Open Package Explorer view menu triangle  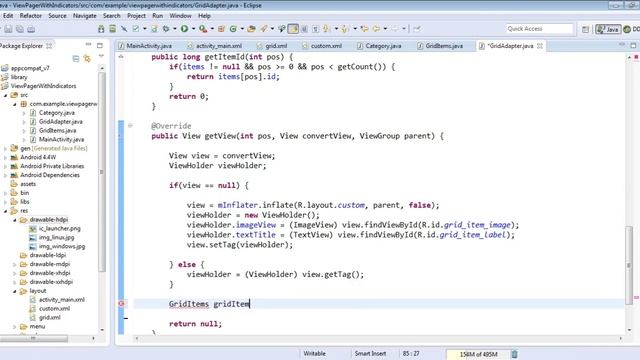pyautogui.click(x=101, y=56)
